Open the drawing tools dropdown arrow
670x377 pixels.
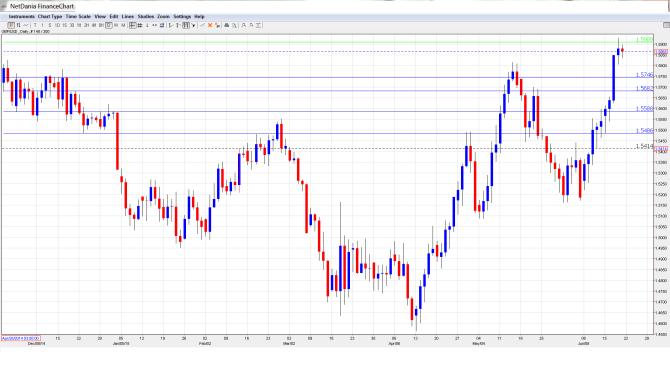coord(193,26)
